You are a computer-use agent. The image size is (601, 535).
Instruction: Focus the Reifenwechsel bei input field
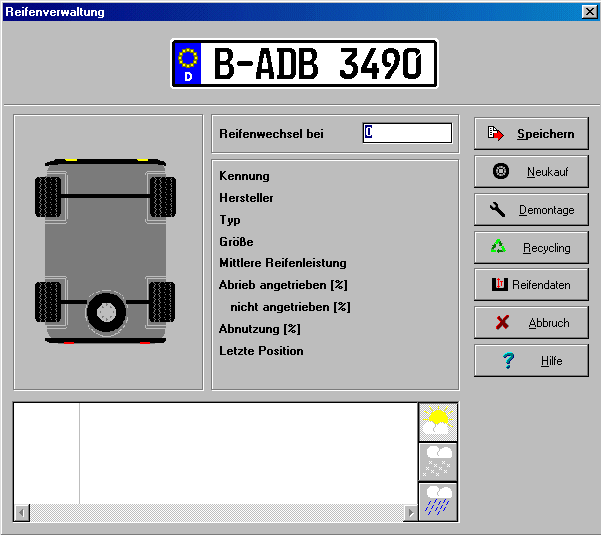coord(407,133)
